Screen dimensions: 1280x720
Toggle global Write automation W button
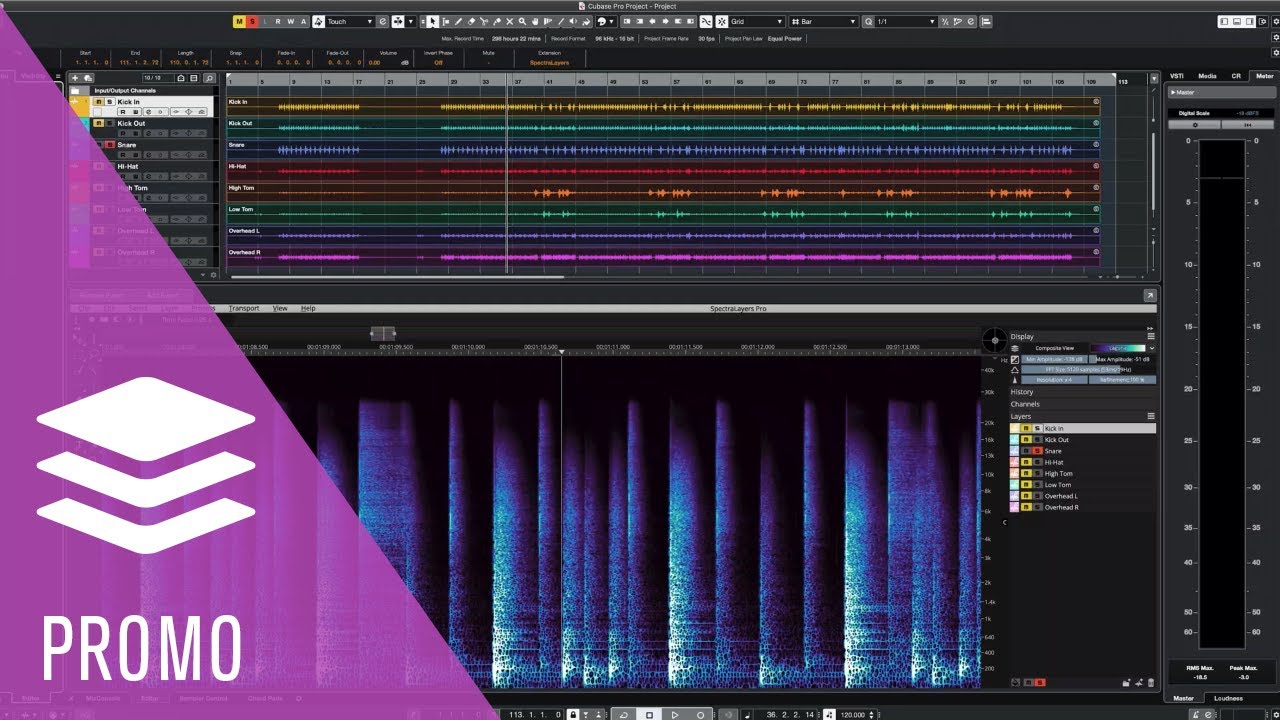(x=291, y=21)
